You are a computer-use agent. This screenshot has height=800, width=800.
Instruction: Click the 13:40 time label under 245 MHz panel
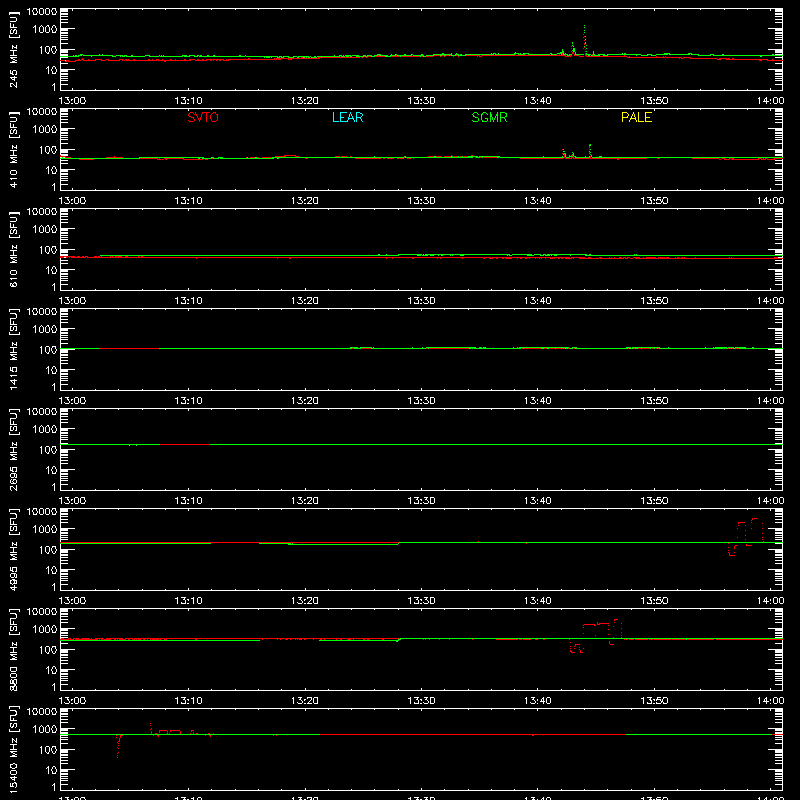click(x=537, y=101)
